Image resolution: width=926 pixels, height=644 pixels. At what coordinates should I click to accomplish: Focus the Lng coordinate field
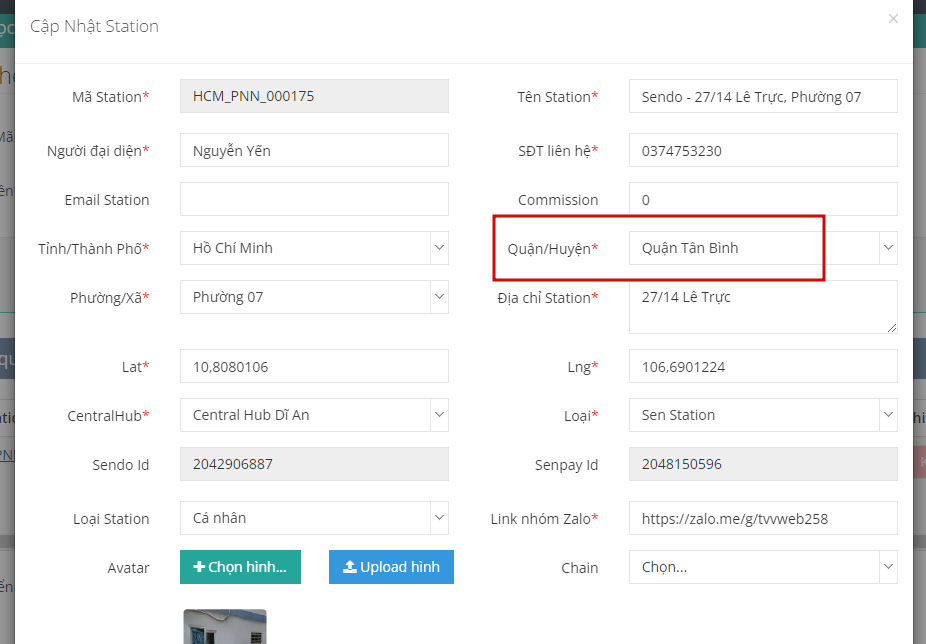click(763, 367)
